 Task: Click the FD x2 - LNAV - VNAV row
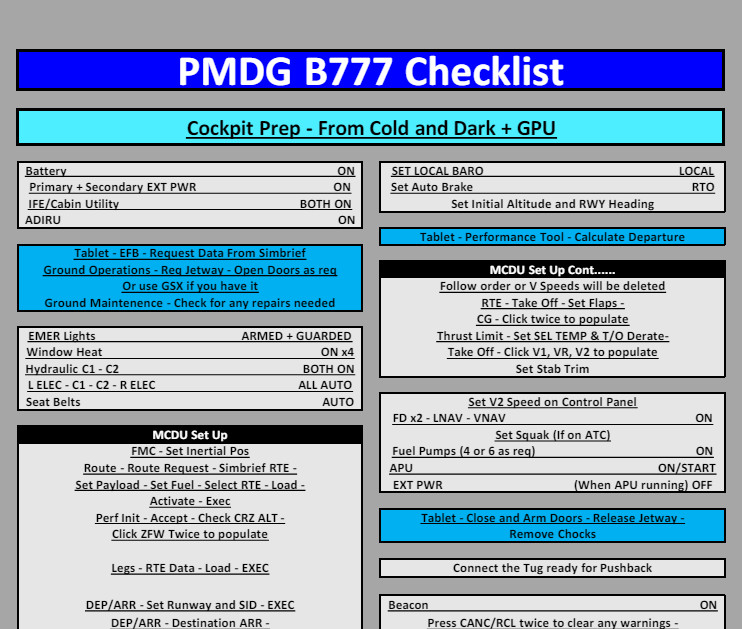pyautogui.click(x=552, y=418)
